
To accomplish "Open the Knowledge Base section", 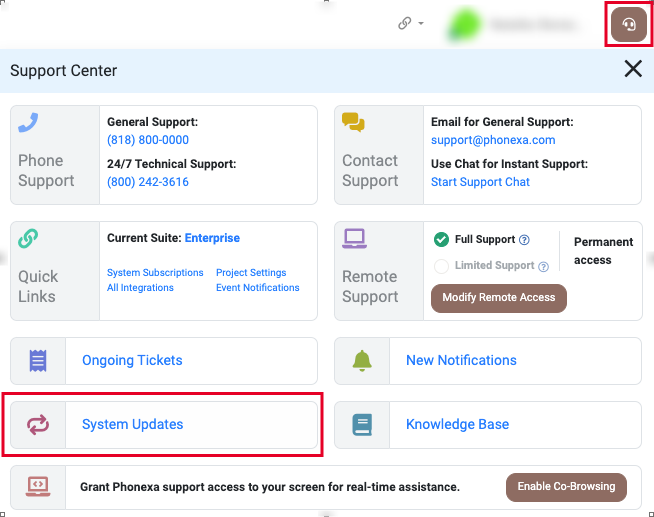I will 457,425.
